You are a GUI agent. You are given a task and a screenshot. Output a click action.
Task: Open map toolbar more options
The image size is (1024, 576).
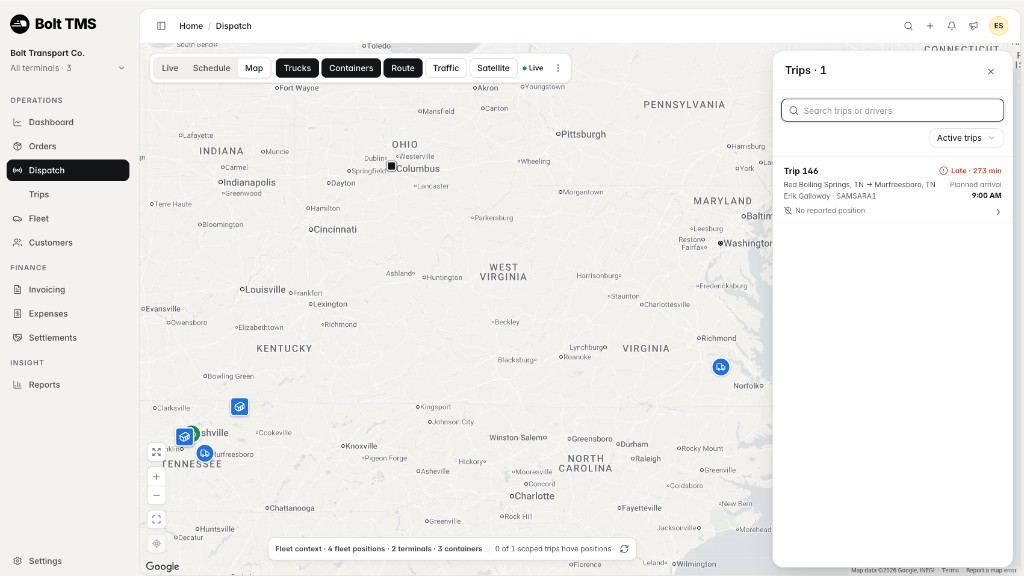coord(558,68)
